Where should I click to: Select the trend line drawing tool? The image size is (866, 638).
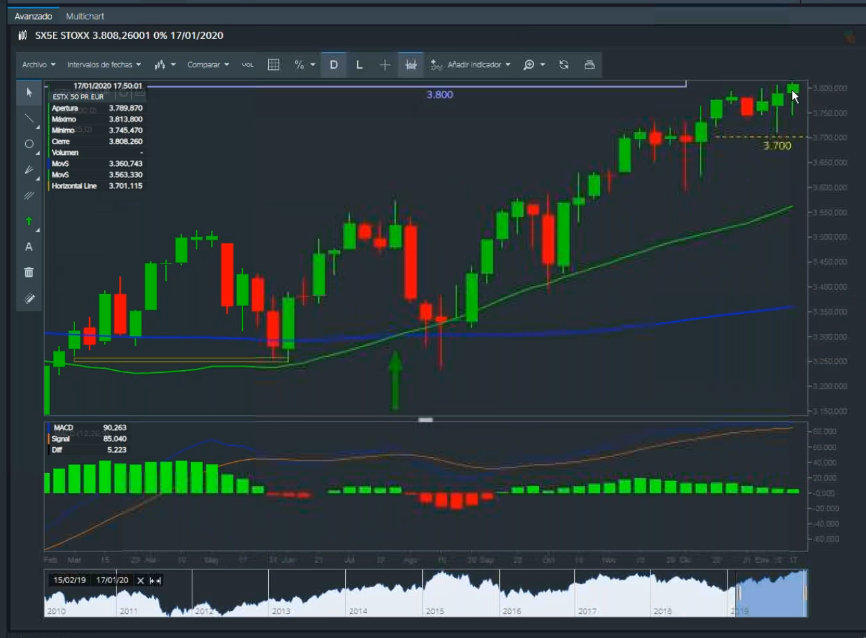pos(29,118)
